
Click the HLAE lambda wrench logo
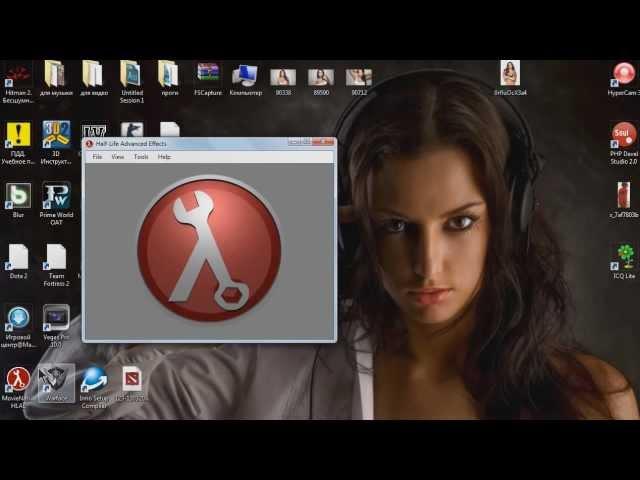[209, 249]
